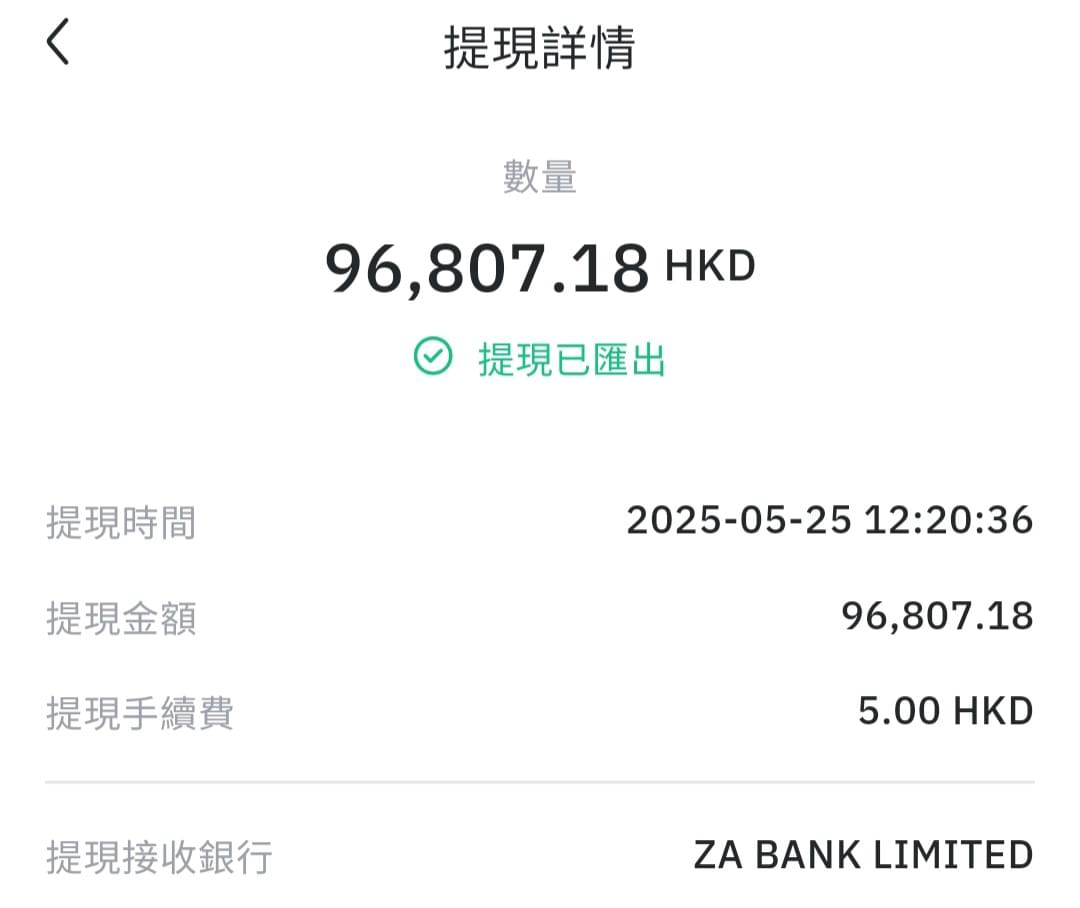The height and width of the screenshot is (908, 1080).
Task: Tap the 12:20:36 time portion
Action: 948,519
